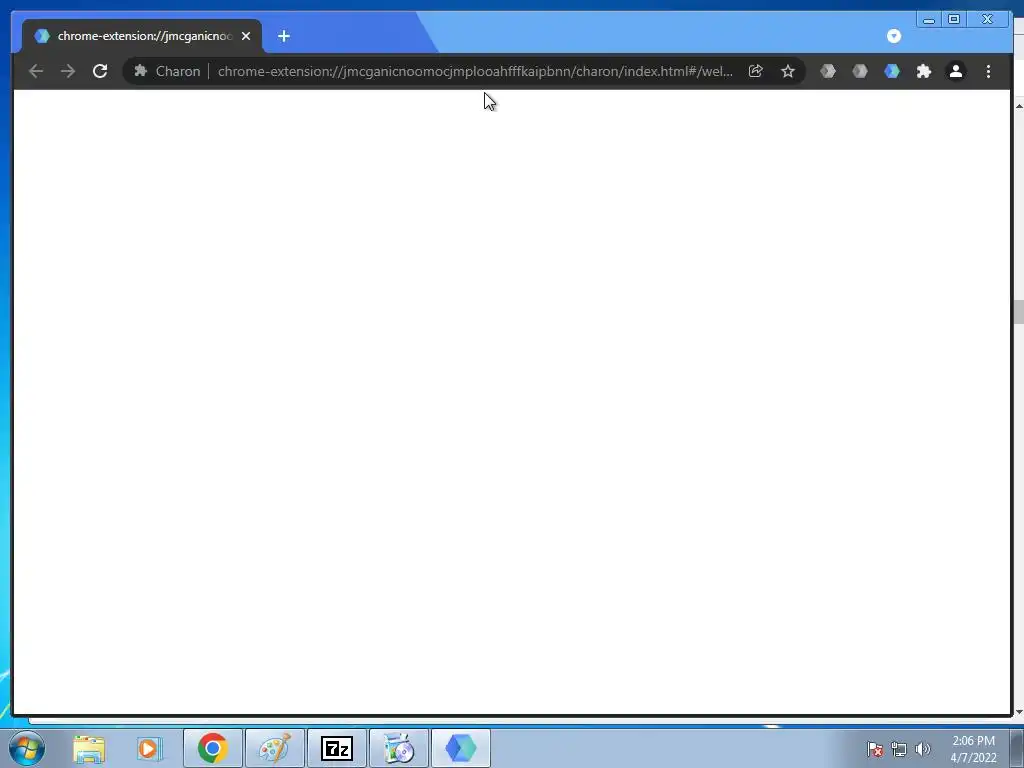Open the Windows Start menu

pyautogui.click(x=27, y=748)
